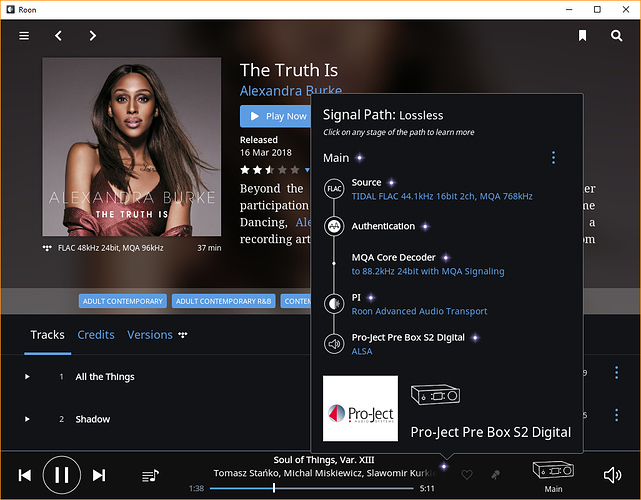The image size is (641, 500).
Task: Favorite the current track with heart
Action: (467, 475)
